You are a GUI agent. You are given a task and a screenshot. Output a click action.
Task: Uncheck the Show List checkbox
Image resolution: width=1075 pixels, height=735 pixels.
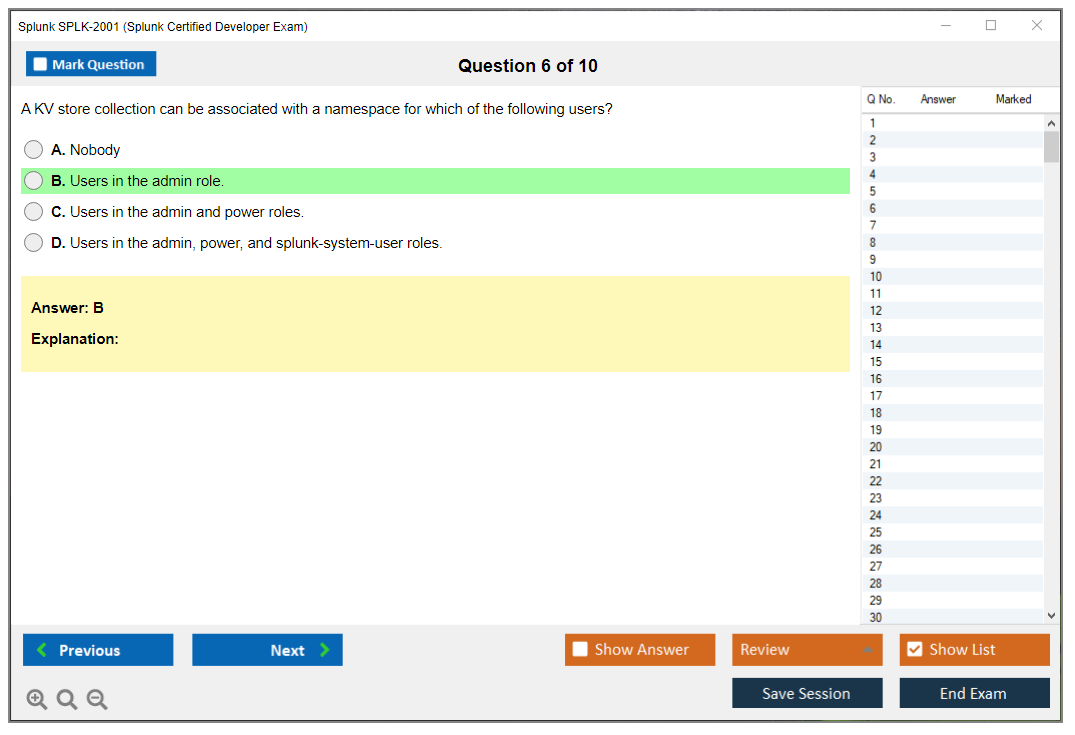(x=914, y=650)
